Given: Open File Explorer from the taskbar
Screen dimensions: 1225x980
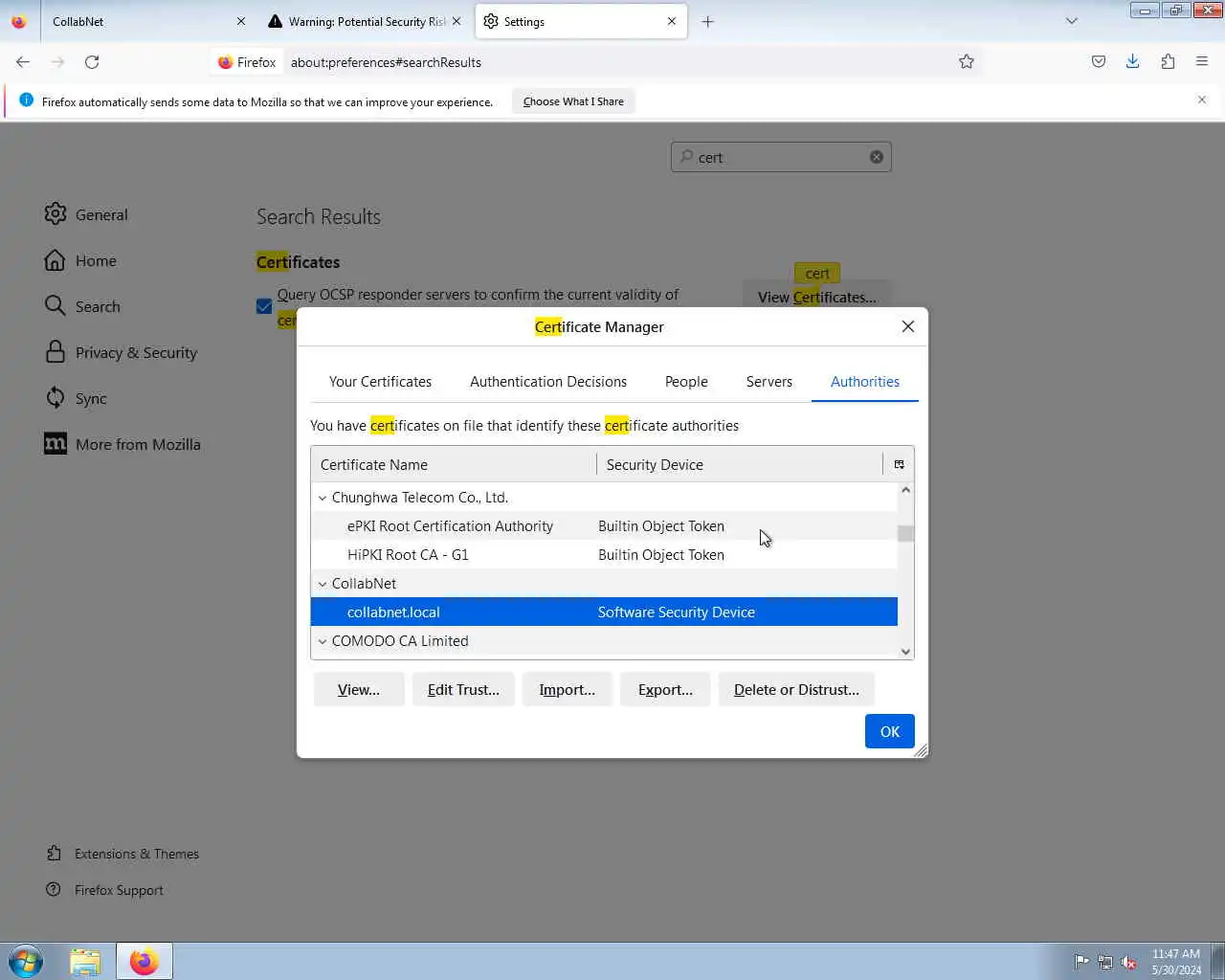Looking at the screenshot, I should coord(85,961).
